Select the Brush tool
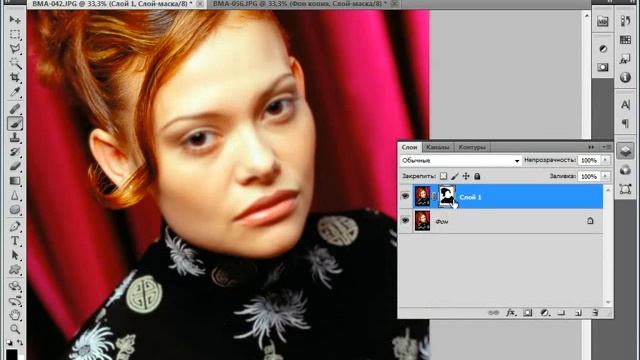 pos(15,123)
